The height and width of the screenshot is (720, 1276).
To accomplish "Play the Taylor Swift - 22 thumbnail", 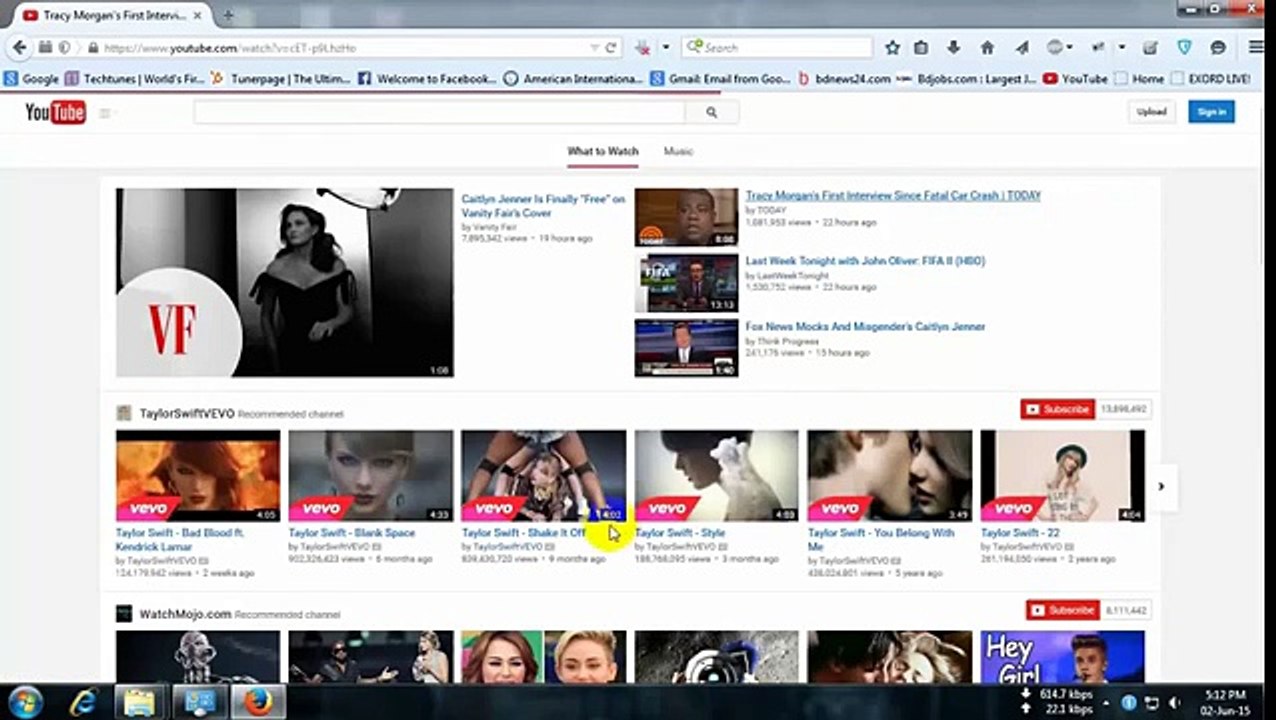I will pyautogui.click(x=1063, y=476).
